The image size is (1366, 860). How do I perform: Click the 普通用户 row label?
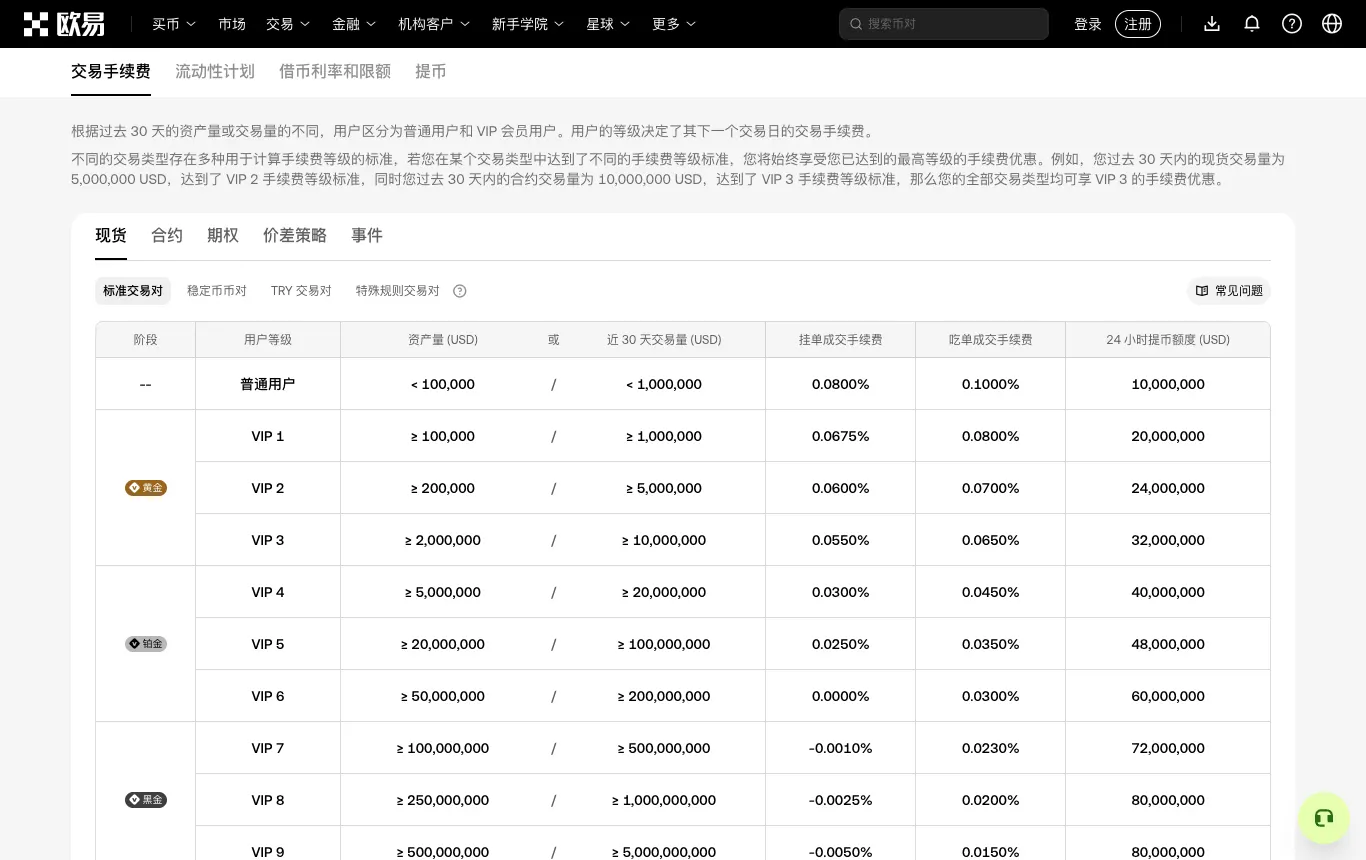tap(268, 384)
